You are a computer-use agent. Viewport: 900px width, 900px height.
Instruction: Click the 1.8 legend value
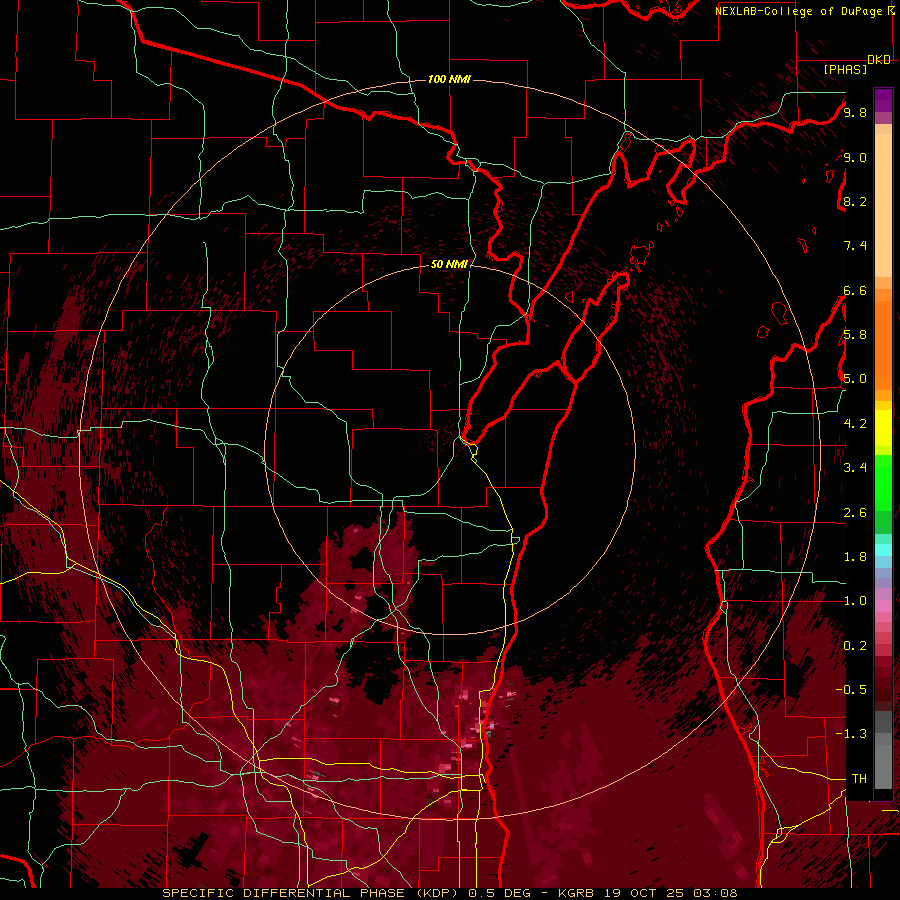click(855, 557)
